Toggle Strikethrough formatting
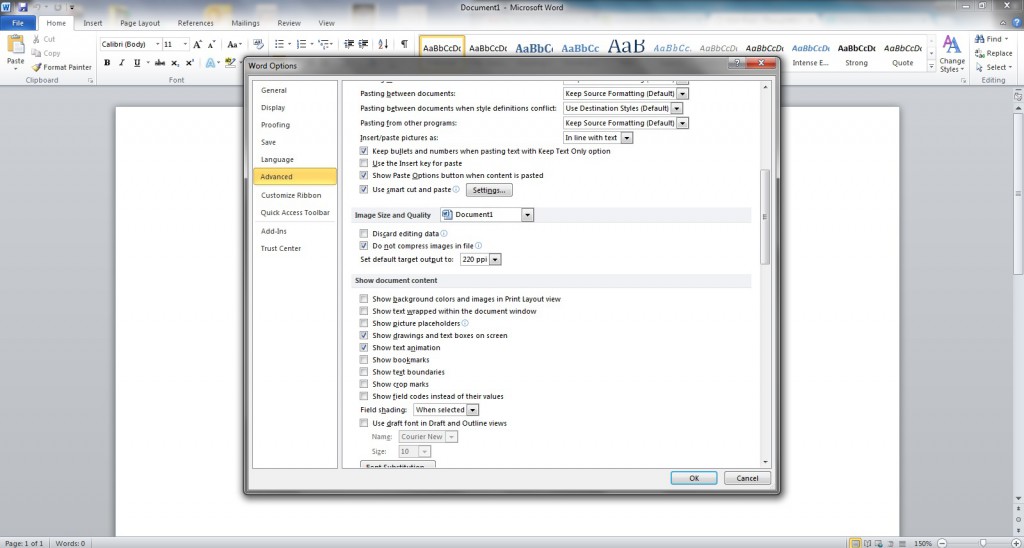This screenshot has width=1024, height=548. [x=160, y=63]
